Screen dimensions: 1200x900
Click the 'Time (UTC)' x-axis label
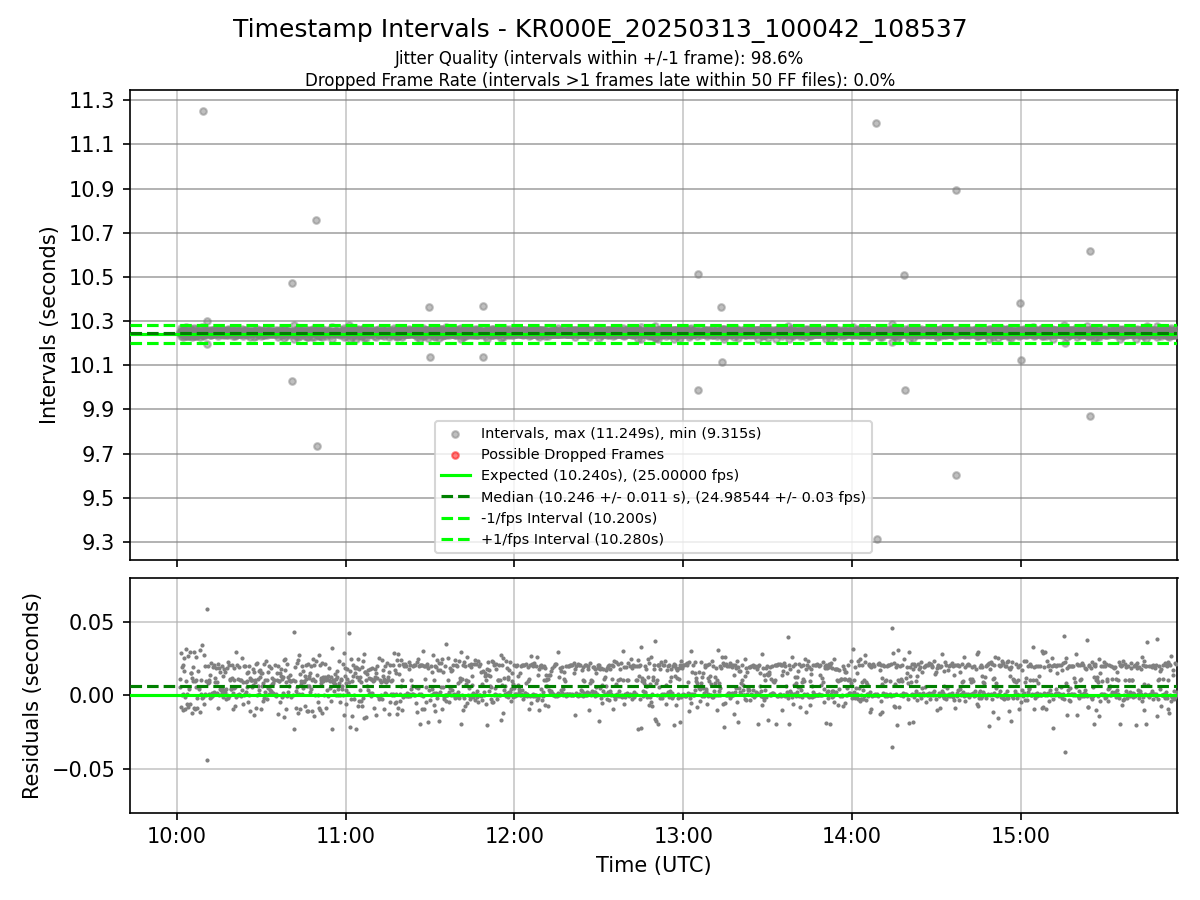pos(653,865)
